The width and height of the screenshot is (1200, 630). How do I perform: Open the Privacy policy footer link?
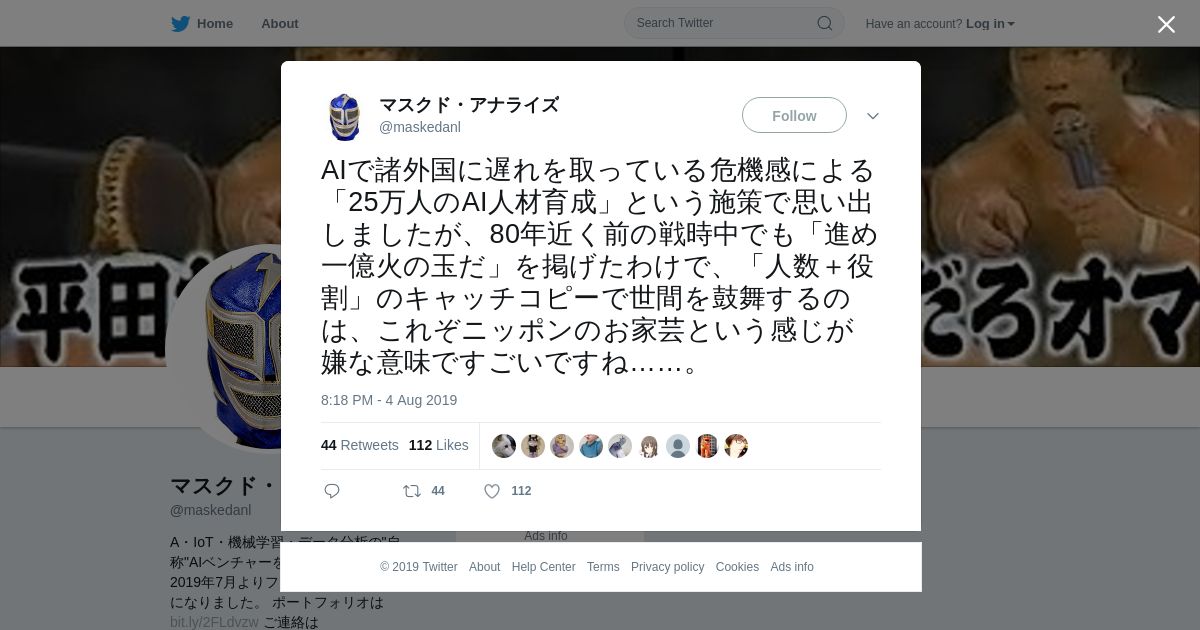(x=667, y=567)
